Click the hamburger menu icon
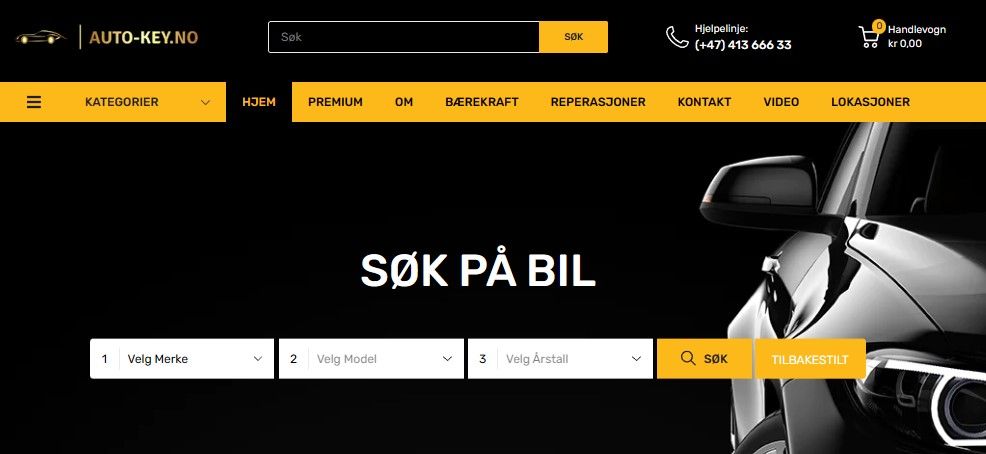986x454 pixels. coord(34,102)
